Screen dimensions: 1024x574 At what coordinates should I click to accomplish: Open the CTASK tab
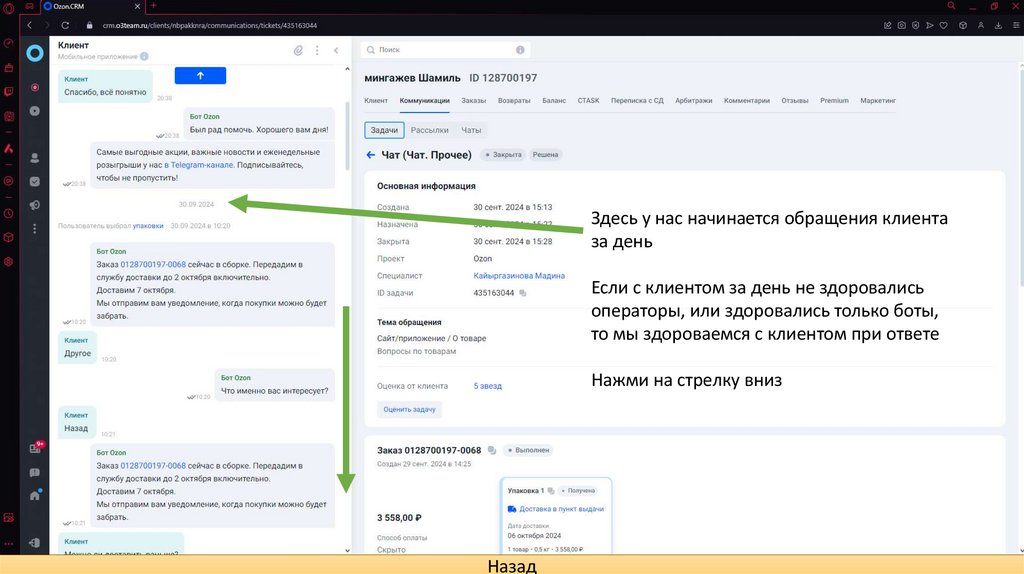588,101
